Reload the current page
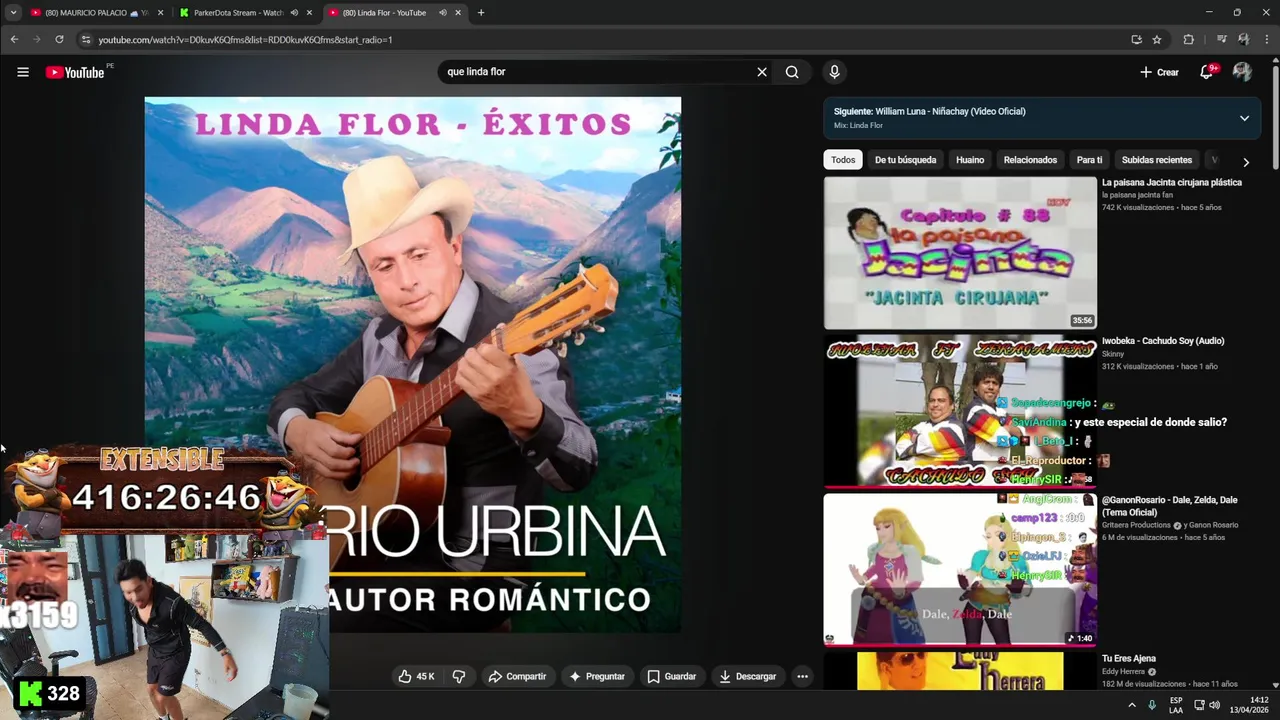 pos(59,40)
